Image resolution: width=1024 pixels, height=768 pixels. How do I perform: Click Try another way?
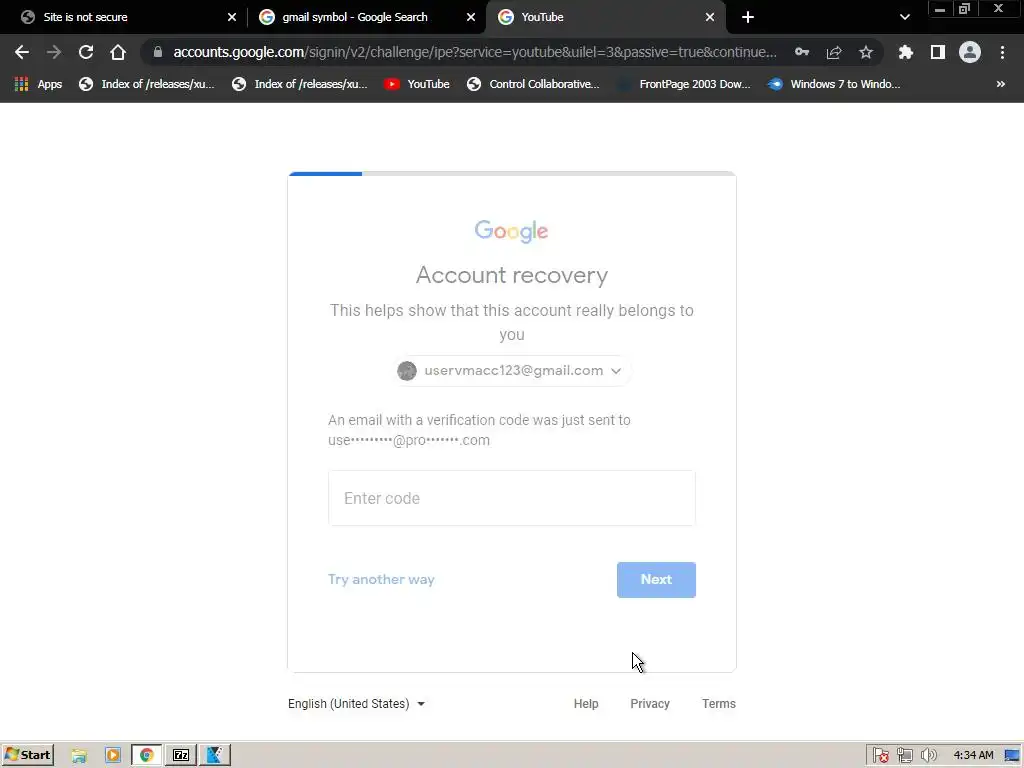381,580
